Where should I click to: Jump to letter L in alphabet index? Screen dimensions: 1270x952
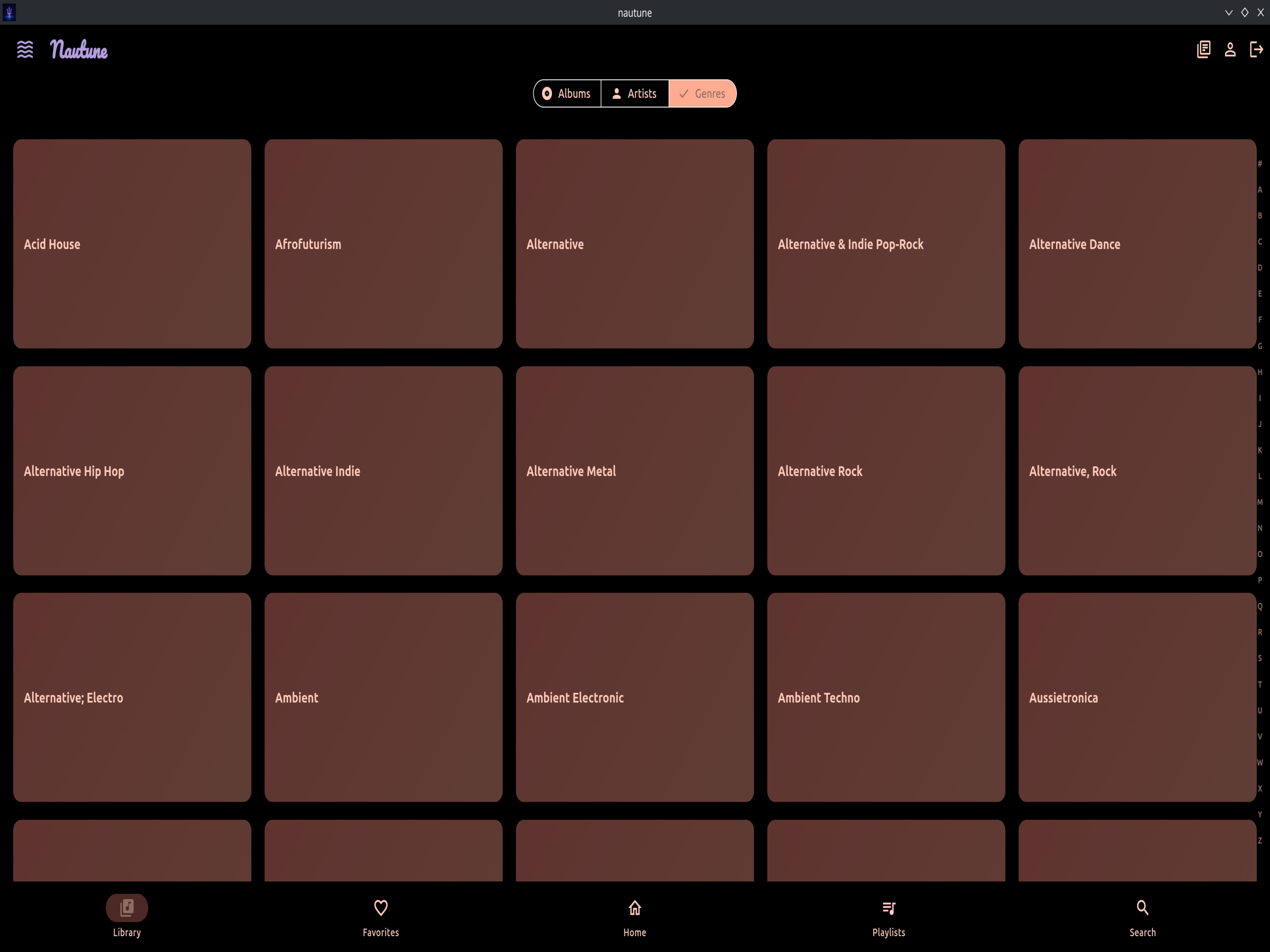pyautogui.click(x=1260, y=476)
